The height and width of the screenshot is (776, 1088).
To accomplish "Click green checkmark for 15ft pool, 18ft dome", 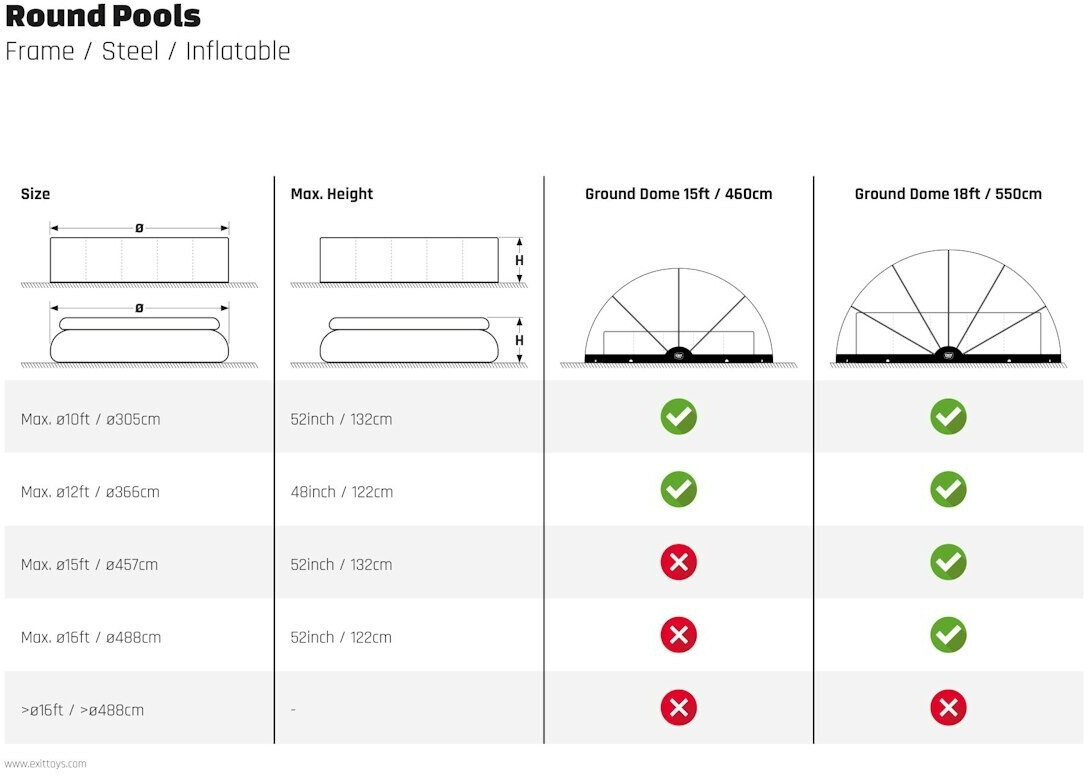I will pos(949,562).
